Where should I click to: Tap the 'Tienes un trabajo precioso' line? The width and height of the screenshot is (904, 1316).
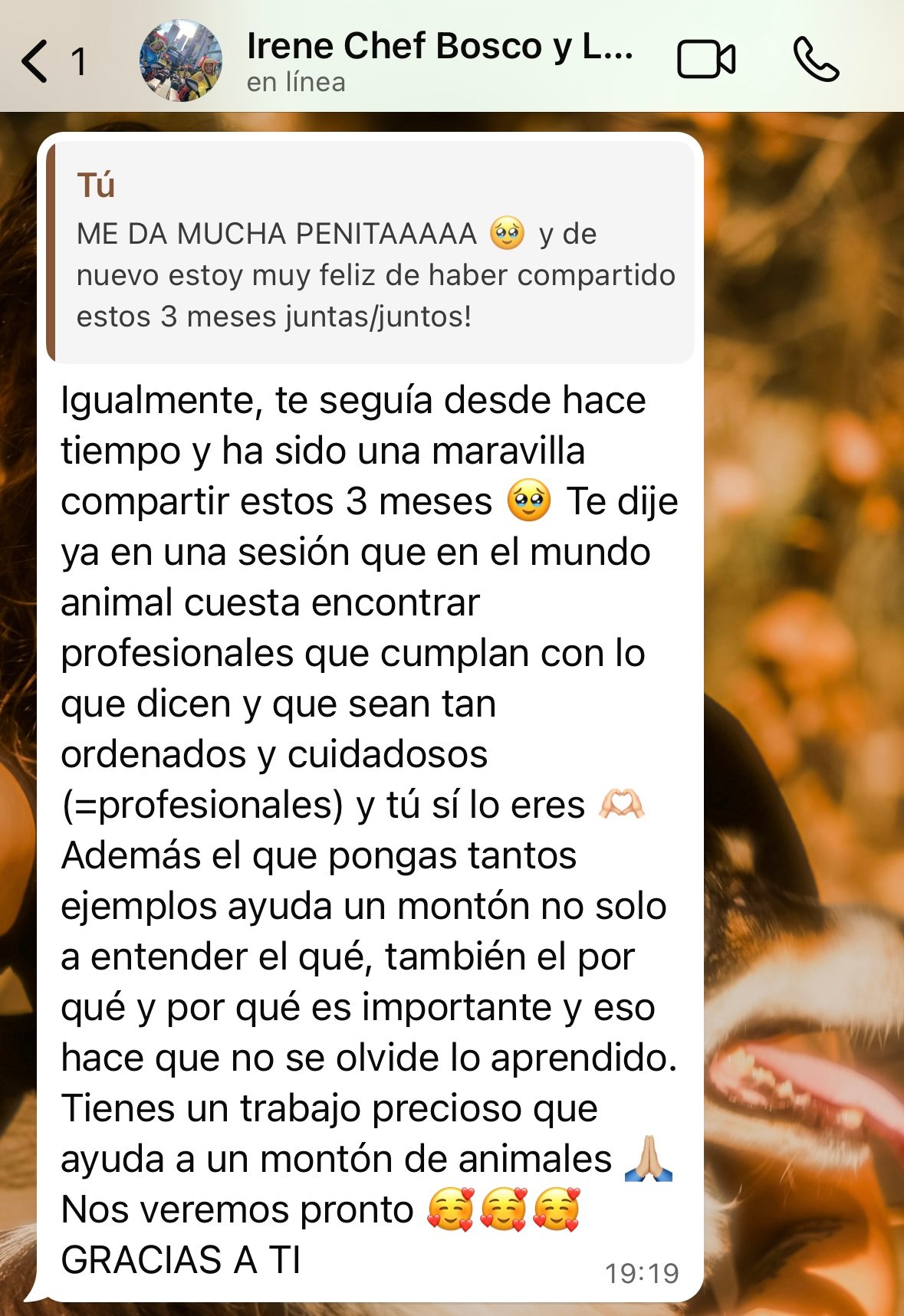click(x=330, y=1108)
